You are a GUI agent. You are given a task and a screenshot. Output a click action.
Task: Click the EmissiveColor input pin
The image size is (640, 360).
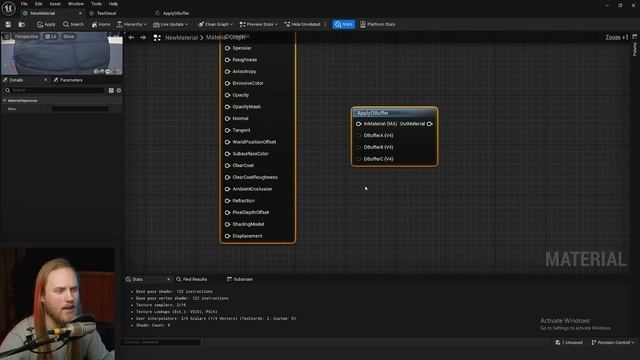tap(228, 83)
